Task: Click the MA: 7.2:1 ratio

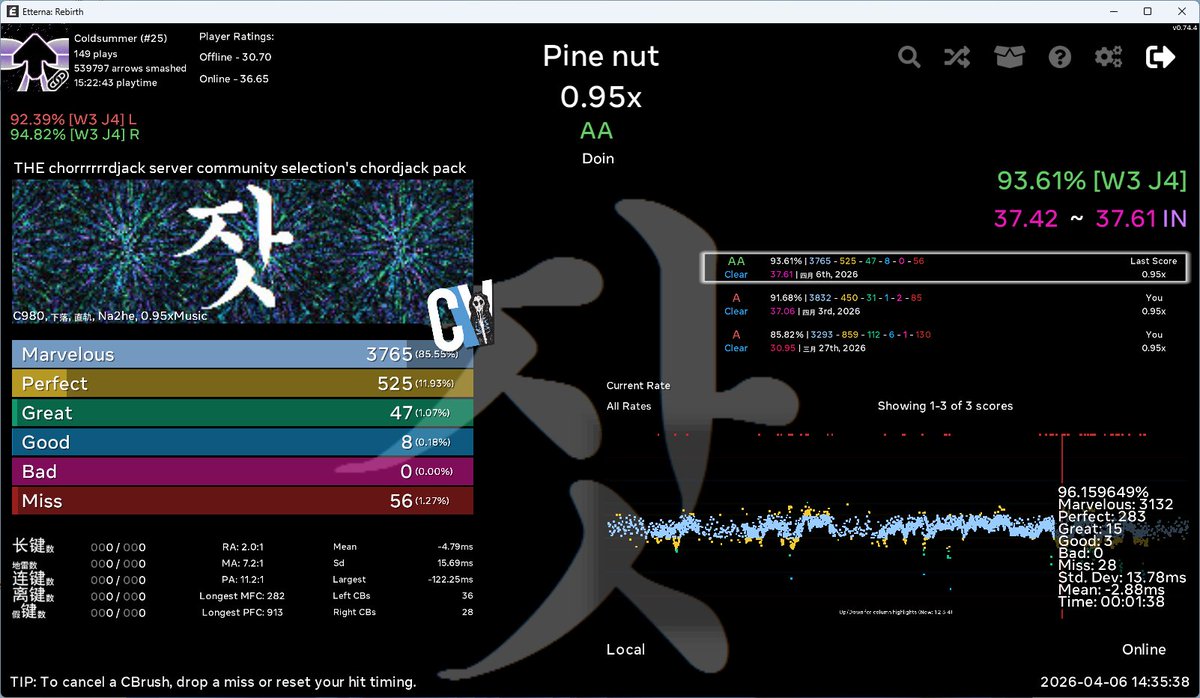Action: point(242,563)
